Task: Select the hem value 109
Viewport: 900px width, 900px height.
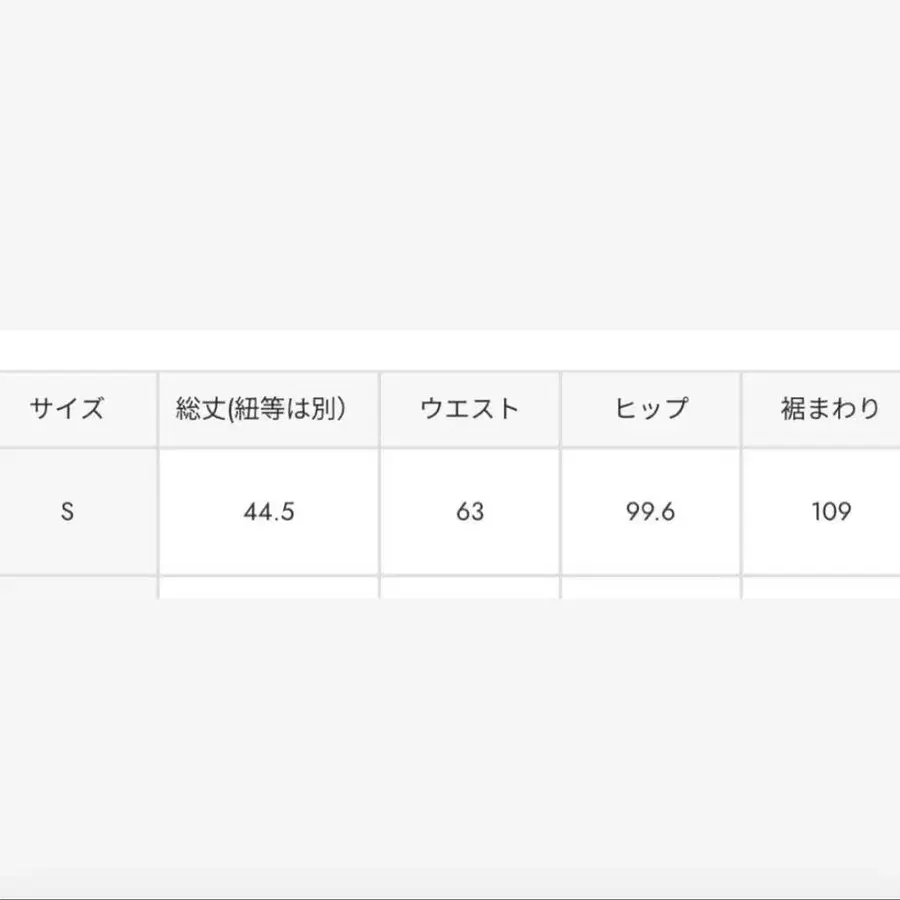Action: point(829,511)
